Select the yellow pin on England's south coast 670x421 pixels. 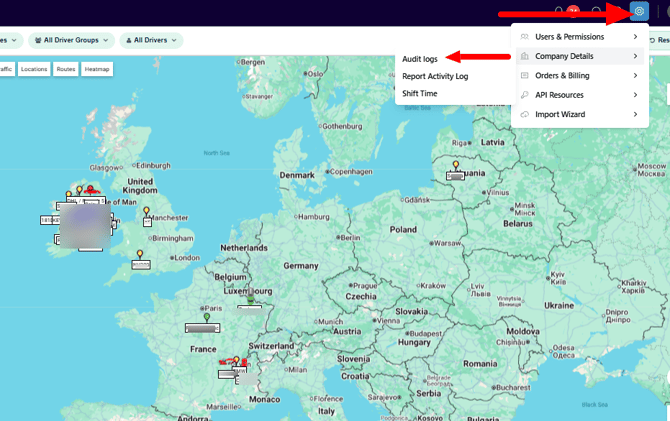[x=140, y=254]
